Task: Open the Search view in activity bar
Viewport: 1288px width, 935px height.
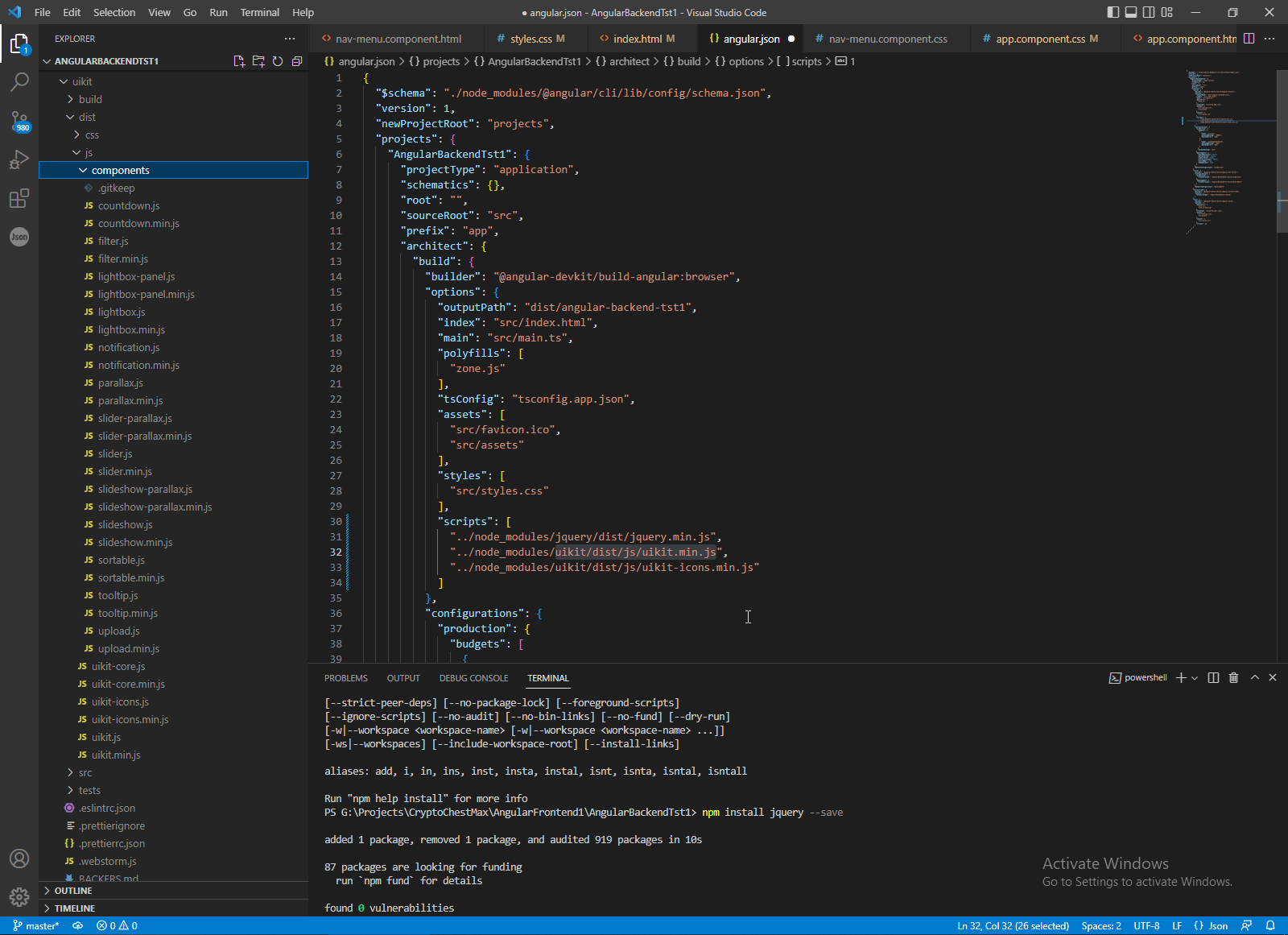Action: [19, 81]
